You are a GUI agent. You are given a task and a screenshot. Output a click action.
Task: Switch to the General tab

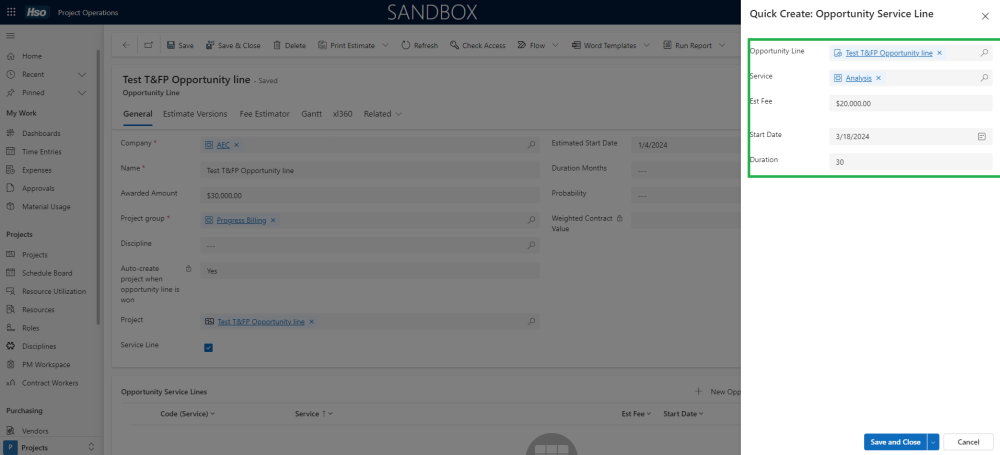point(137,114)
